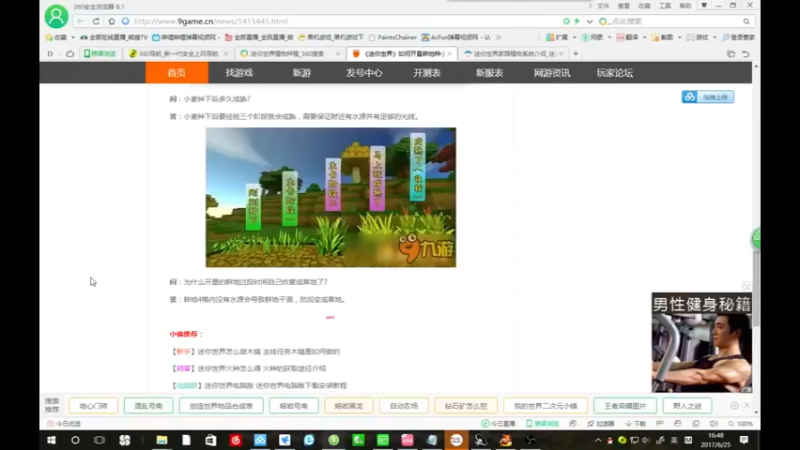Expand the 游戏 dropdown arrow
The width and height of the screenshot is (800, 450).
point(714,37)
